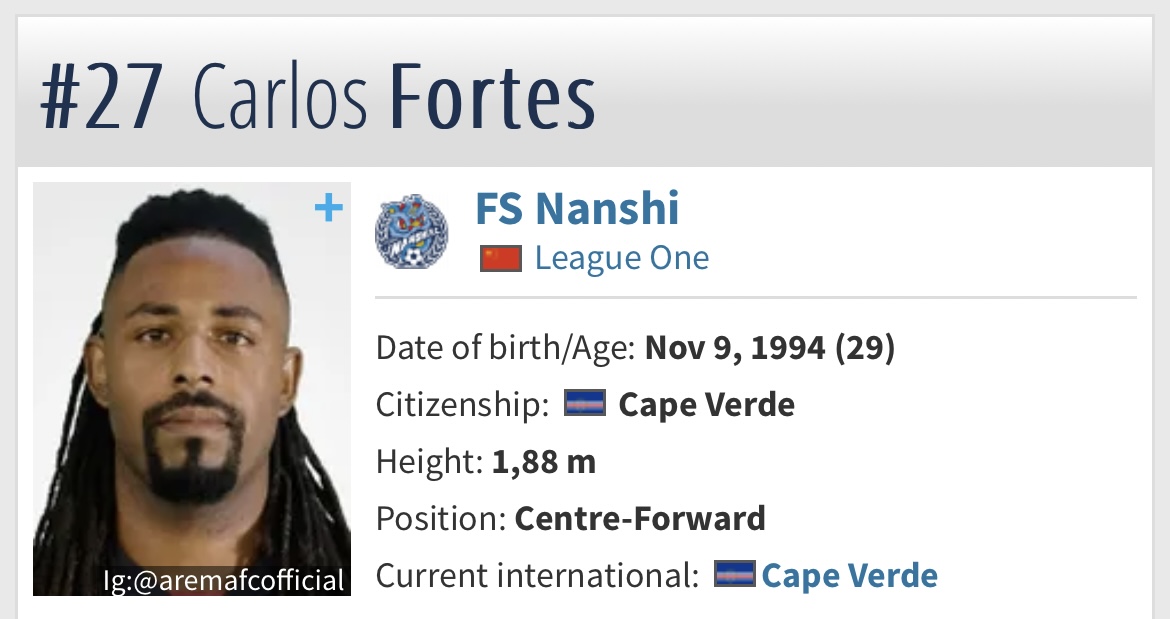The image size is (1170, 619).
Task: Click the Current international label
Action: pos(536,576)
